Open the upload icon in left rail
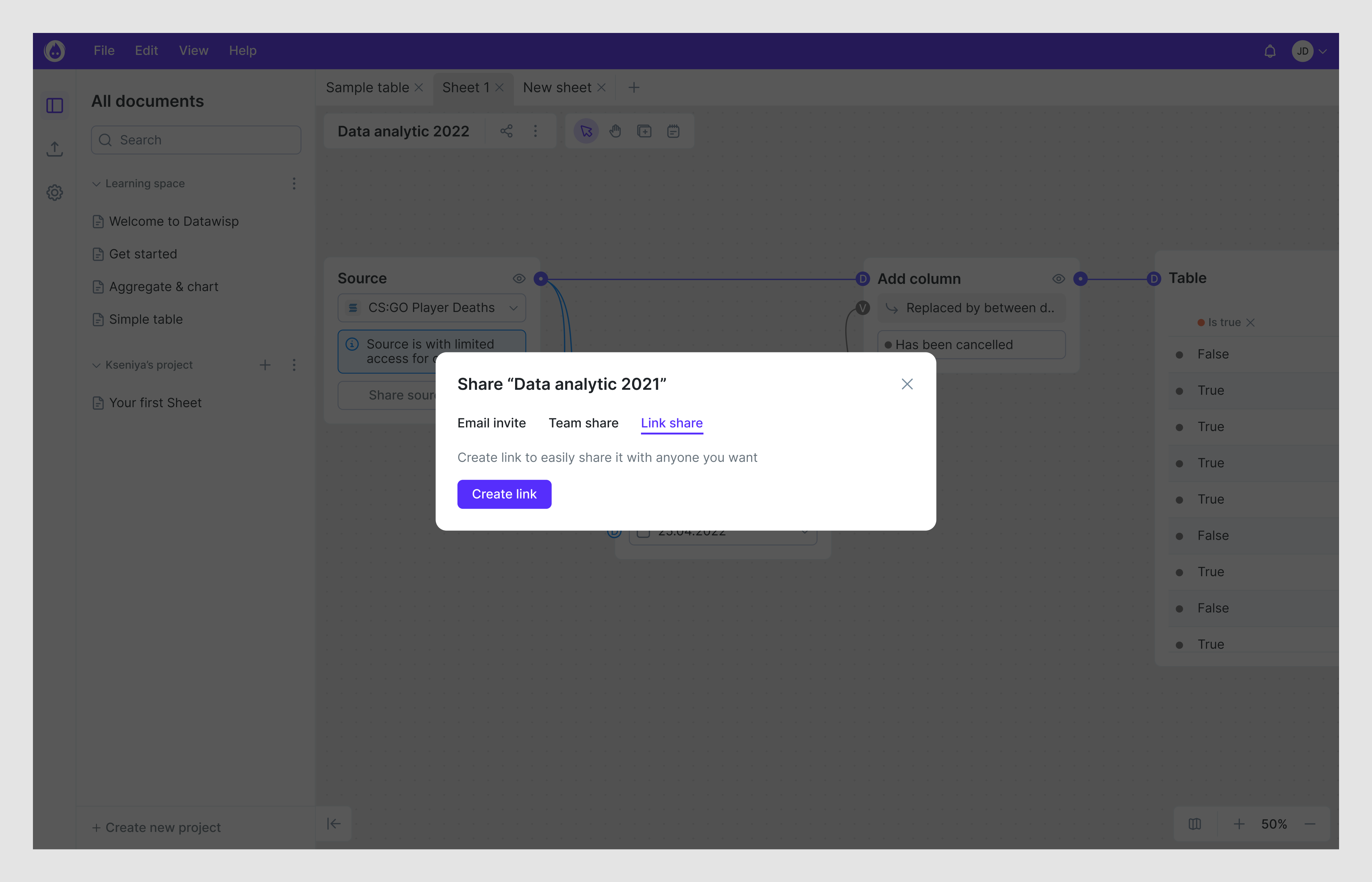The height and width of the screenshot is (882, 1372). [x=55, y=149]
